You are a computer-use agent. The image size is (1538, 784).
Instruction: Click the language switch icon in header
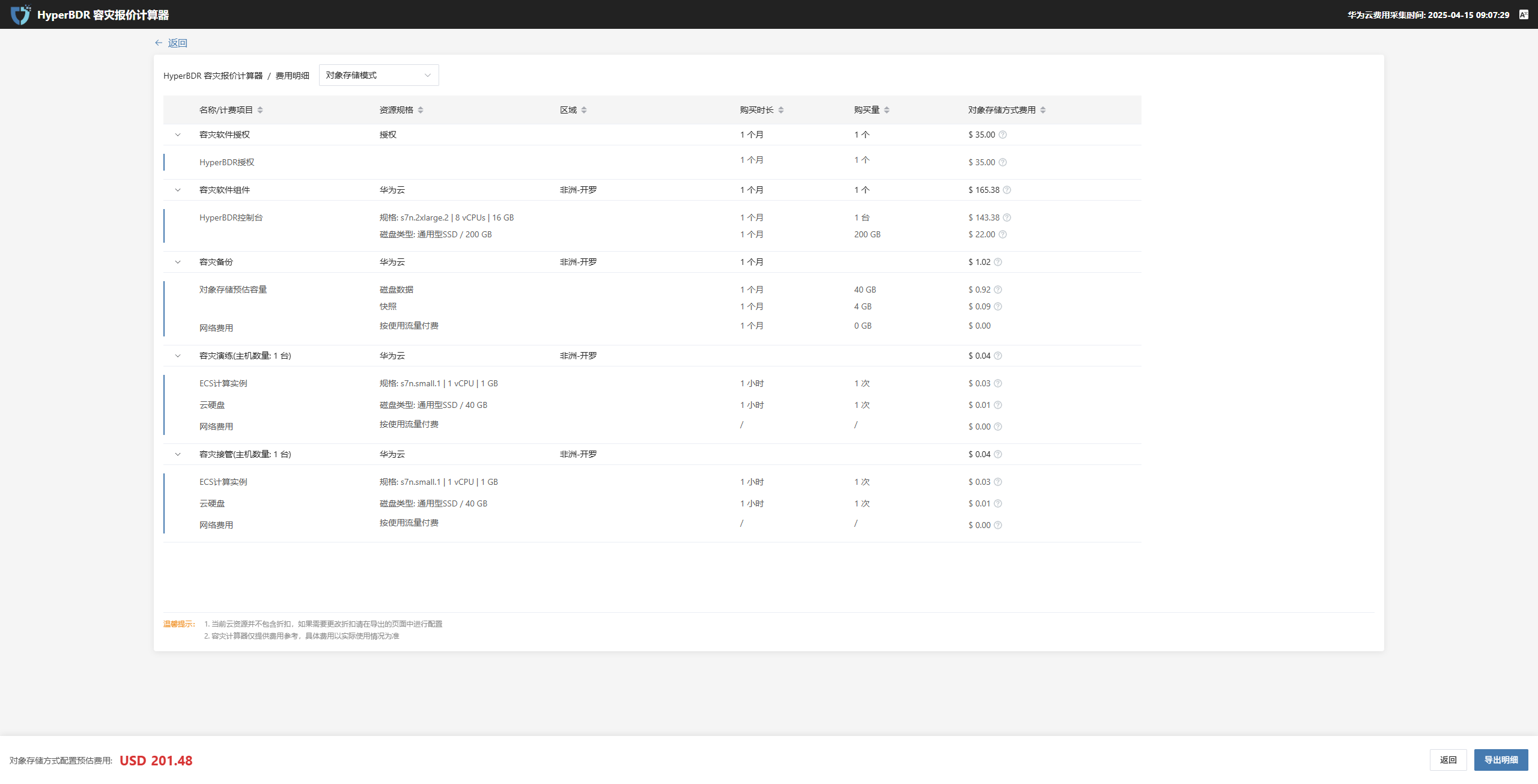click(x=1524, y=14)
